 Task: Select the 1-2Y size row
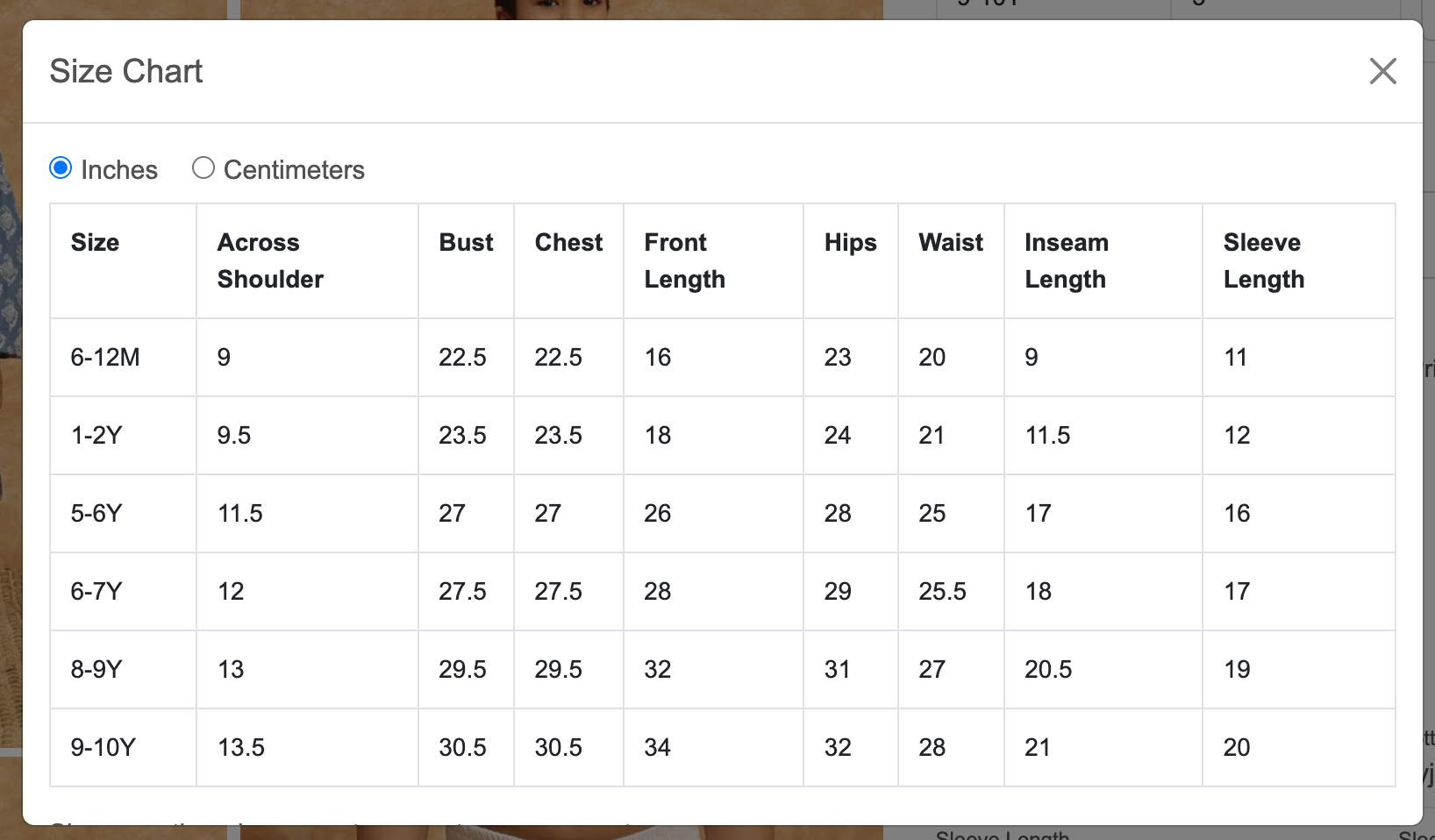click(x=723, y=435)
